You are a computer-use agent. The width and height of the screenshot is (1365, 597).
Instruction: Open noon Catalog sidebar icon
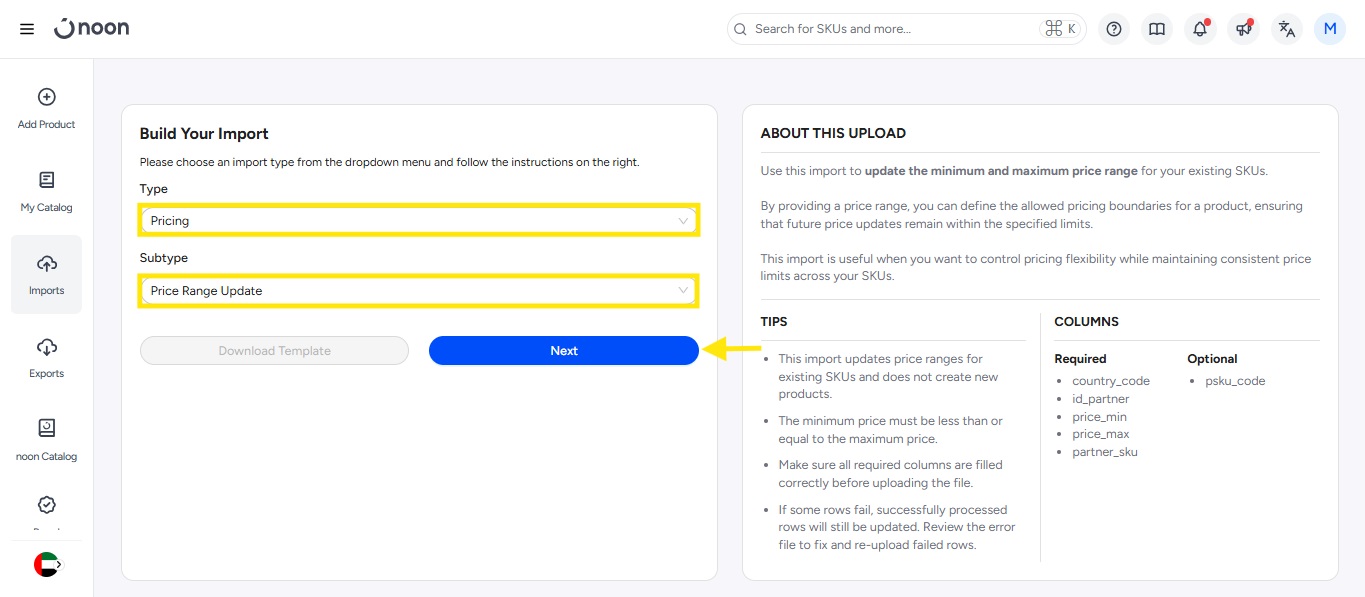point(46,428)
